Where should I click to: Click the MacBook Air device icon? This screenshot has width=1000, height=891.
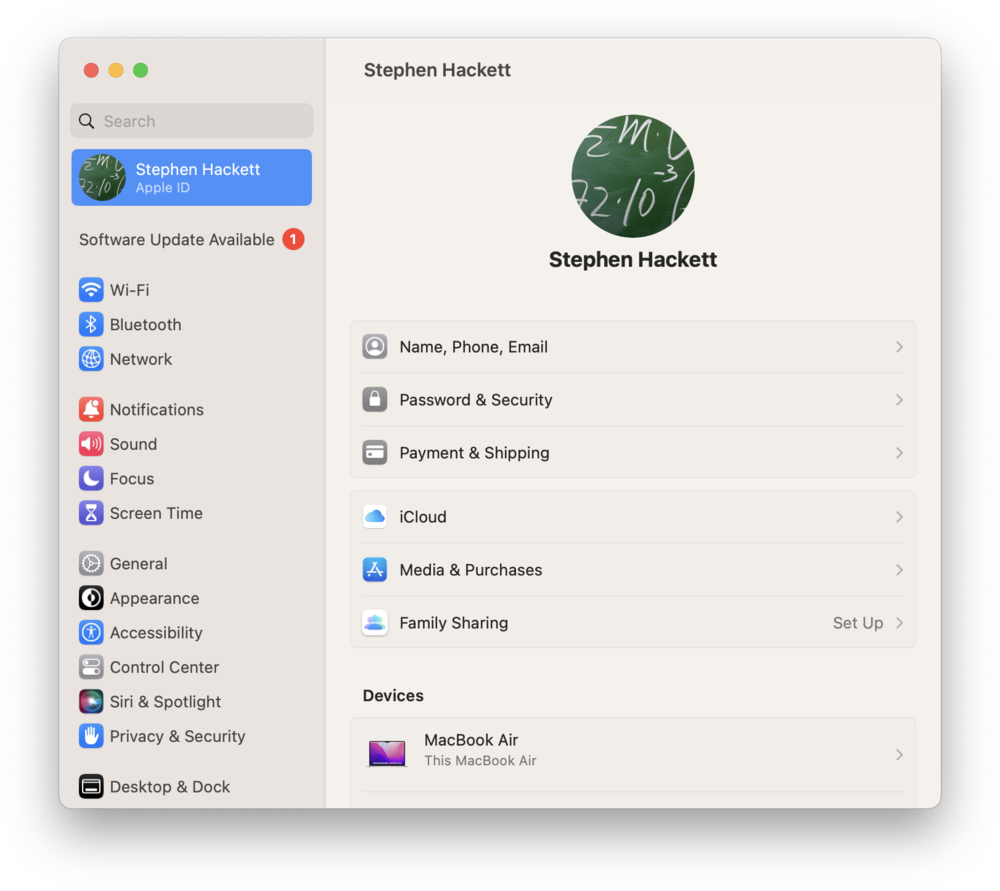[x=387, y=753]
